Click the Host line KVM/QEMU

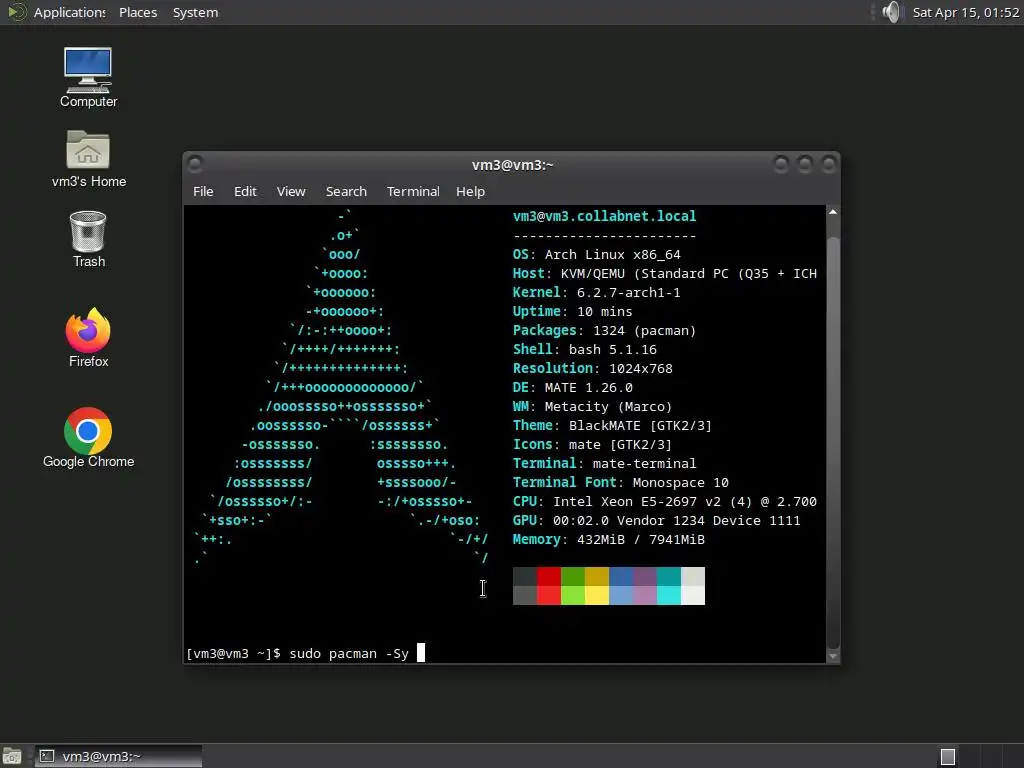click(x=664, y=274)
